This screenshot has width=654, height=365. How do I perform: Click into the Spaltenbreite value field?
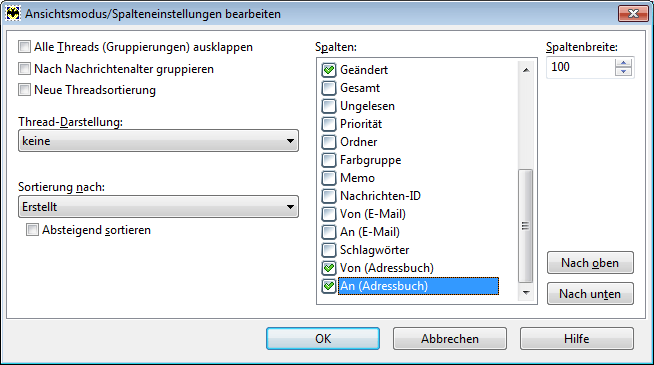pyautogui.click(x=581, y=67)
